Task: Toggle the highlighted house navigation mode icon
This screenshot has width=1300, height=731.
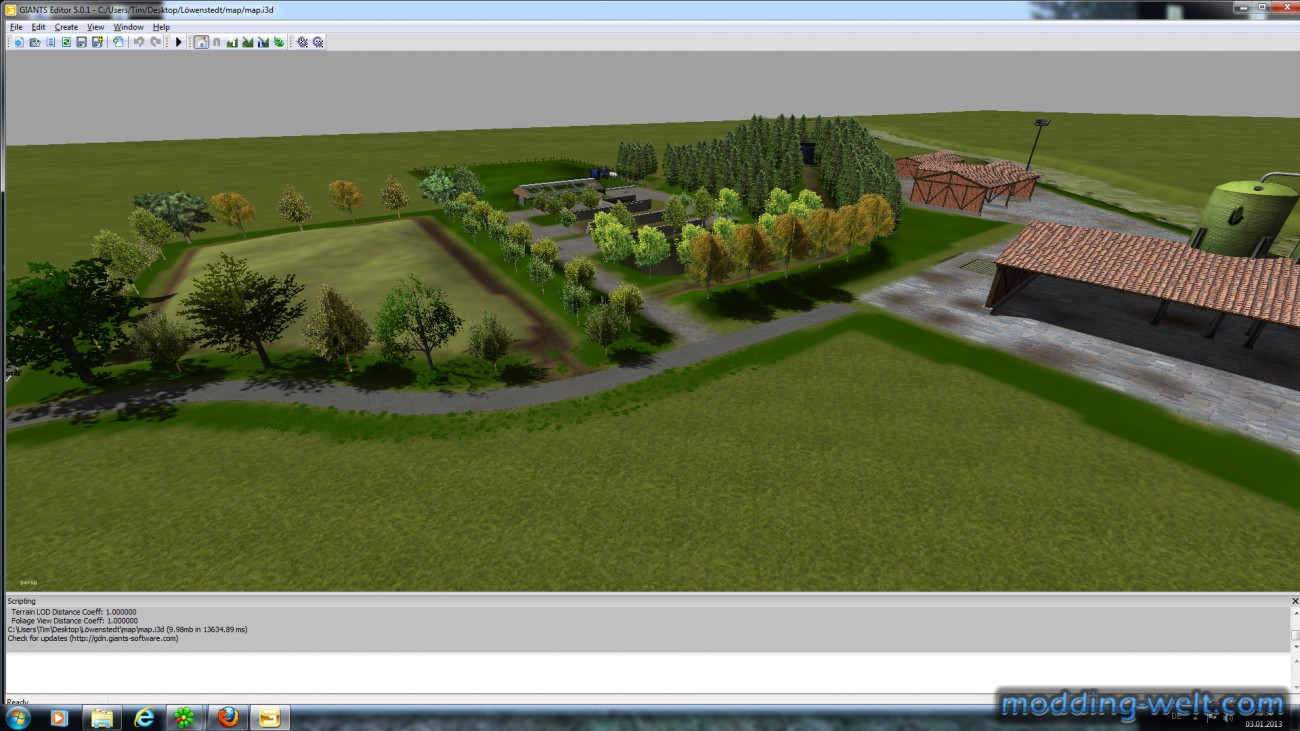Action: pos(201,42)
